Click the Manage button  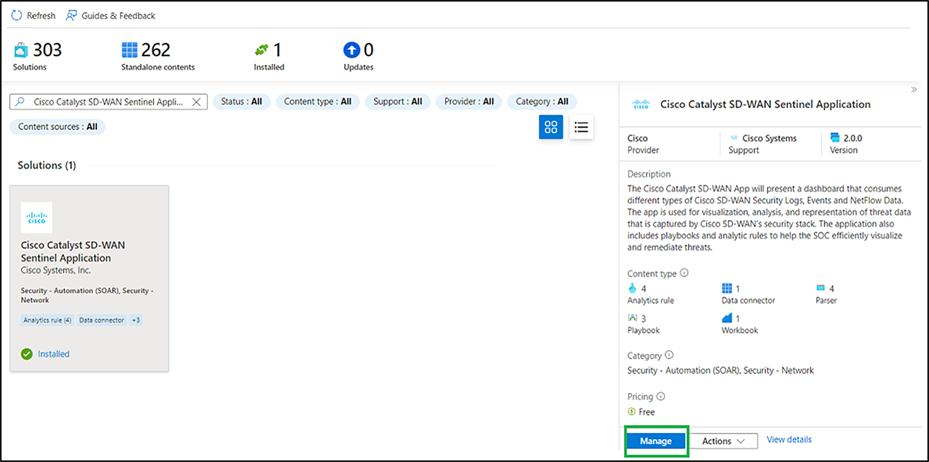(x=656, y=441)
